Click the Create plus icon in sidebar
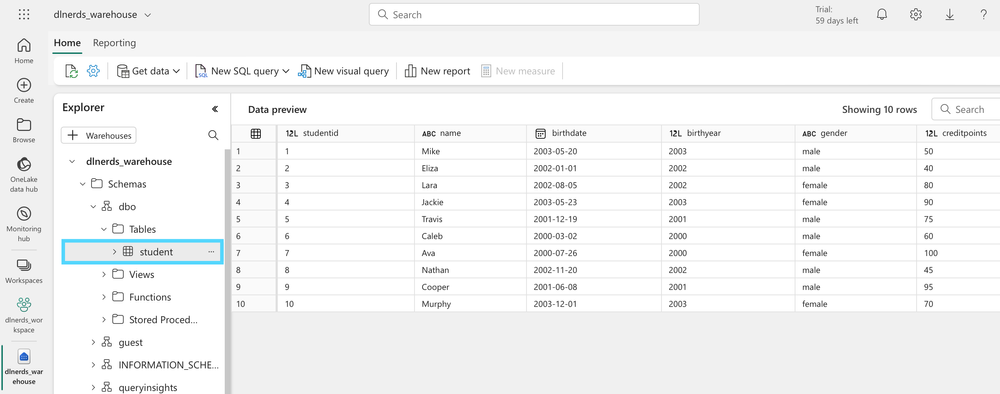The image size is (1000, 394). click(x=24, y=85)
